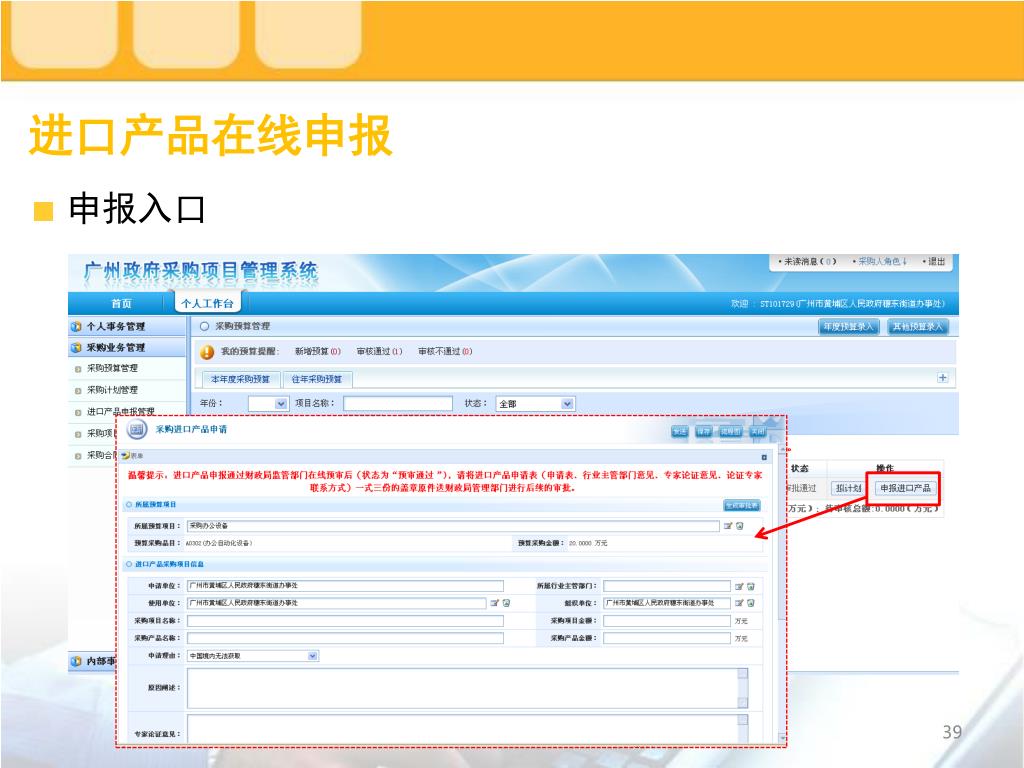The image size is (1024, 768).
Task: Open the 申请理由 dropdown
Action: [253, 656]
